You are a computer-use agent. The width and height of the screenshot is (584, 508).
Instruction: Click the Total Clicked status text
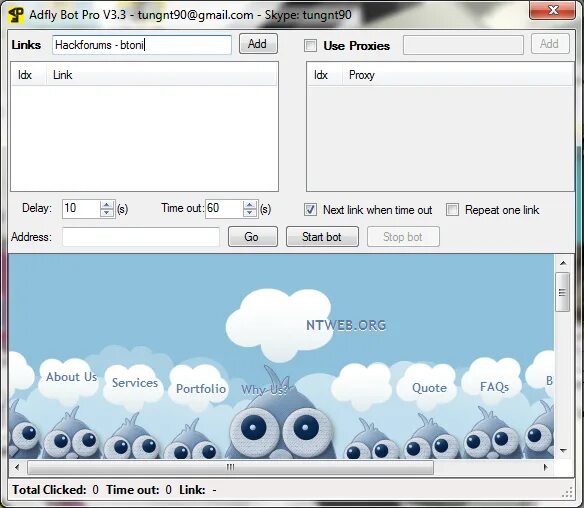[55, 490]
